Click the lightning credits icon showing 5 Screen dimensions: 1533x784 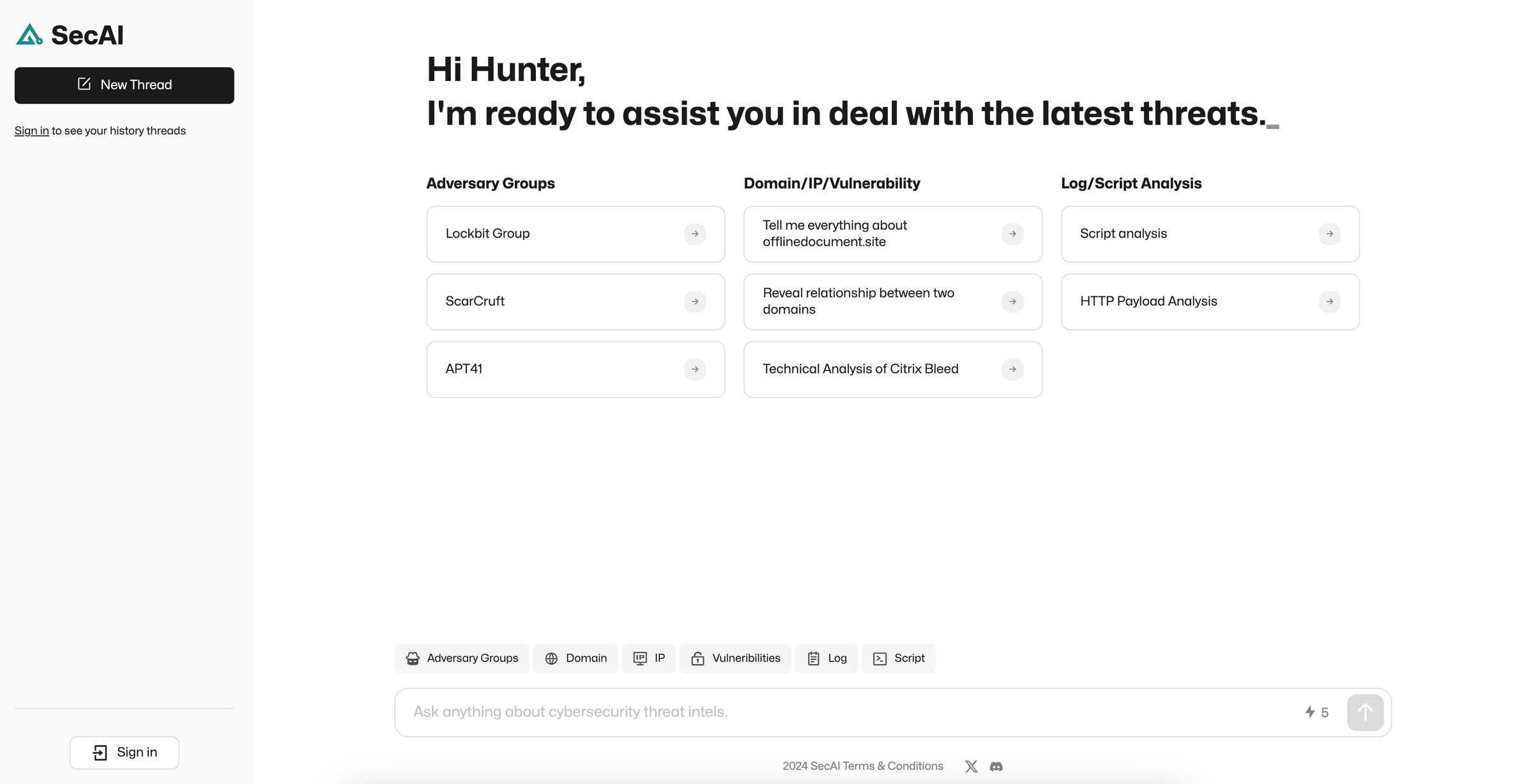pos(1309,712)
